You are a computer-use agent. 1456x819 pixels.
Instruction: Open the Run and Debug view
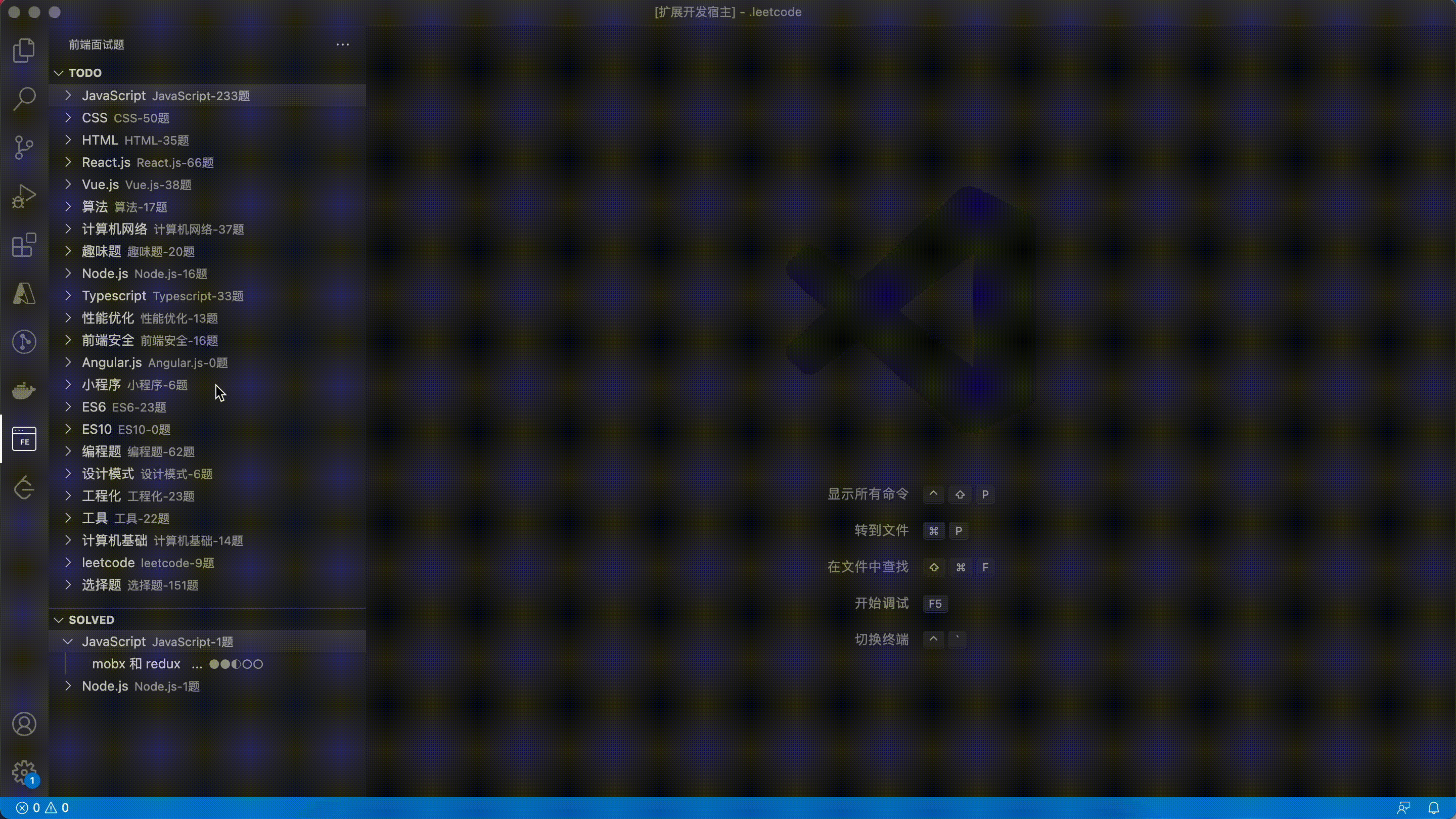pyautogui.click(x=24, y=196)
